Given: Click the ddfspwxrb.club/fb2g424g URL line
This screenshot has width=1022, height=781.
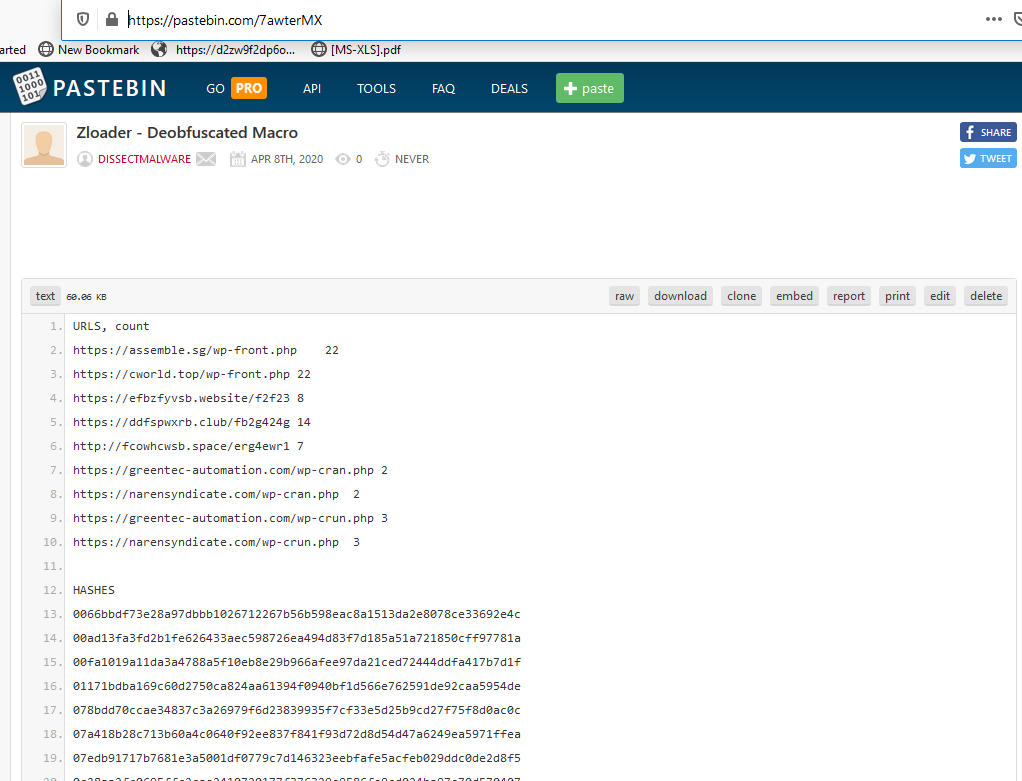Looking at the screenshot, I should tap(192, 422).
